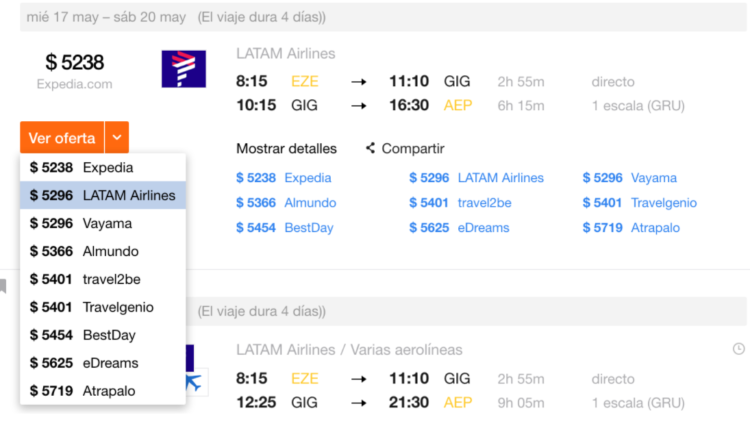Open the blue $ 5454 BestDay link

click(285, 228)
